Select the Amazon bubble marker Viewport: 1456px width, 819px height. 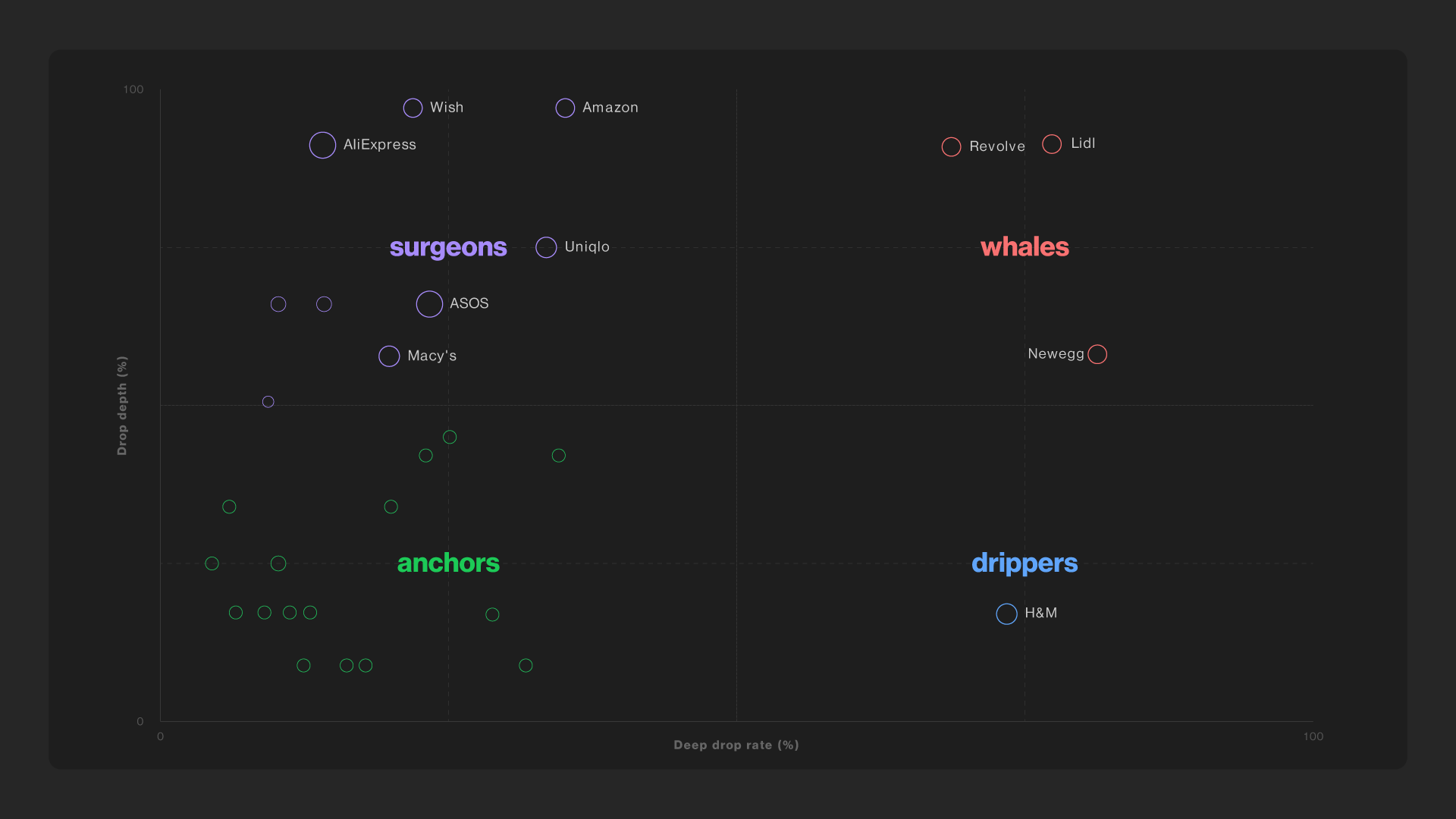(565, 108)
